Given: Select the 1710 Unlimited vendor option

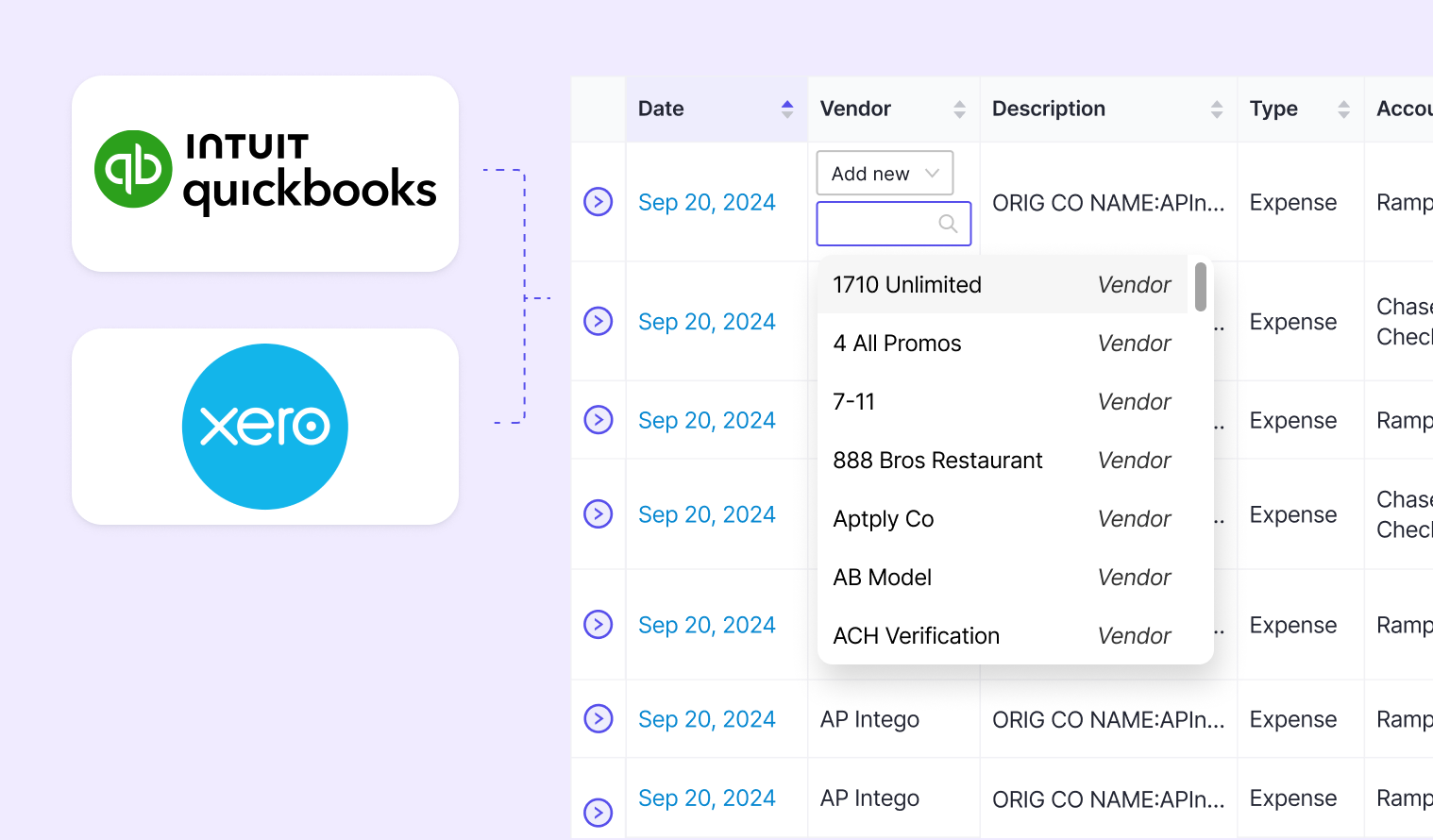Looking at the screenshot, I should (x=906, y=284).
